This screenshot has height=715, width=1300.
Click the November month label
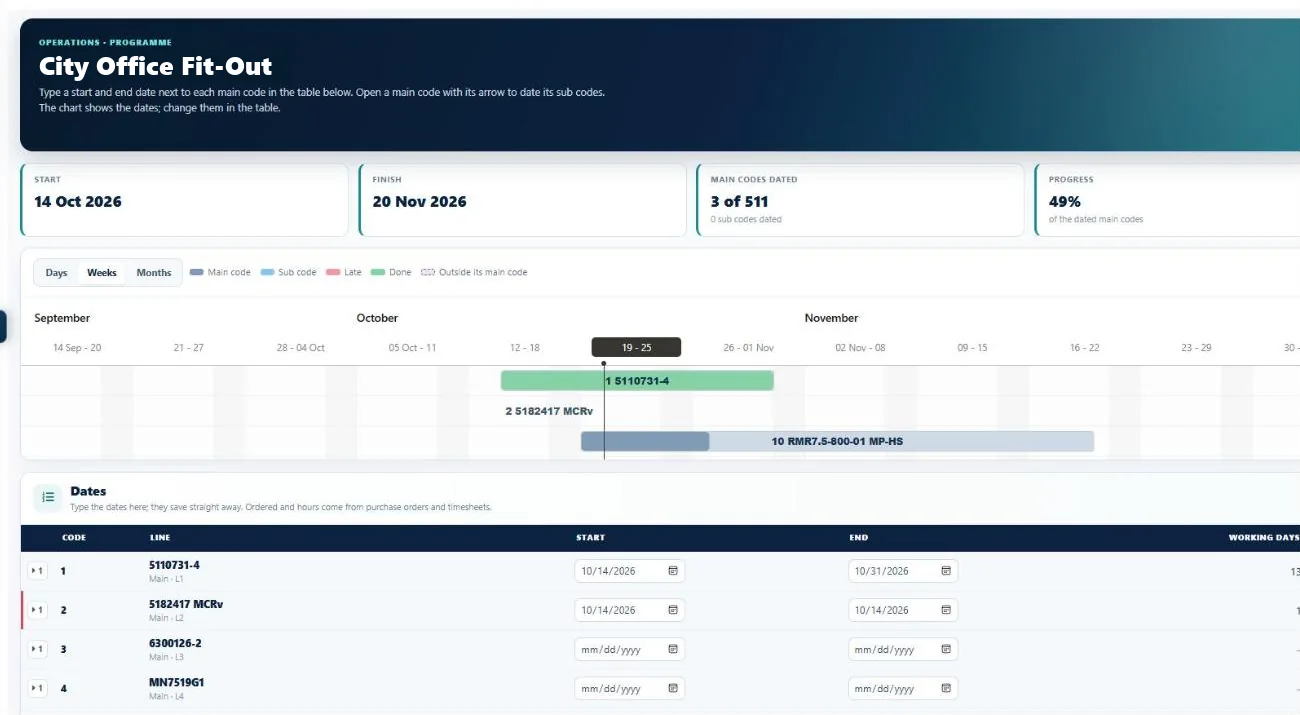pyautogui.click(x=832, y=318)
